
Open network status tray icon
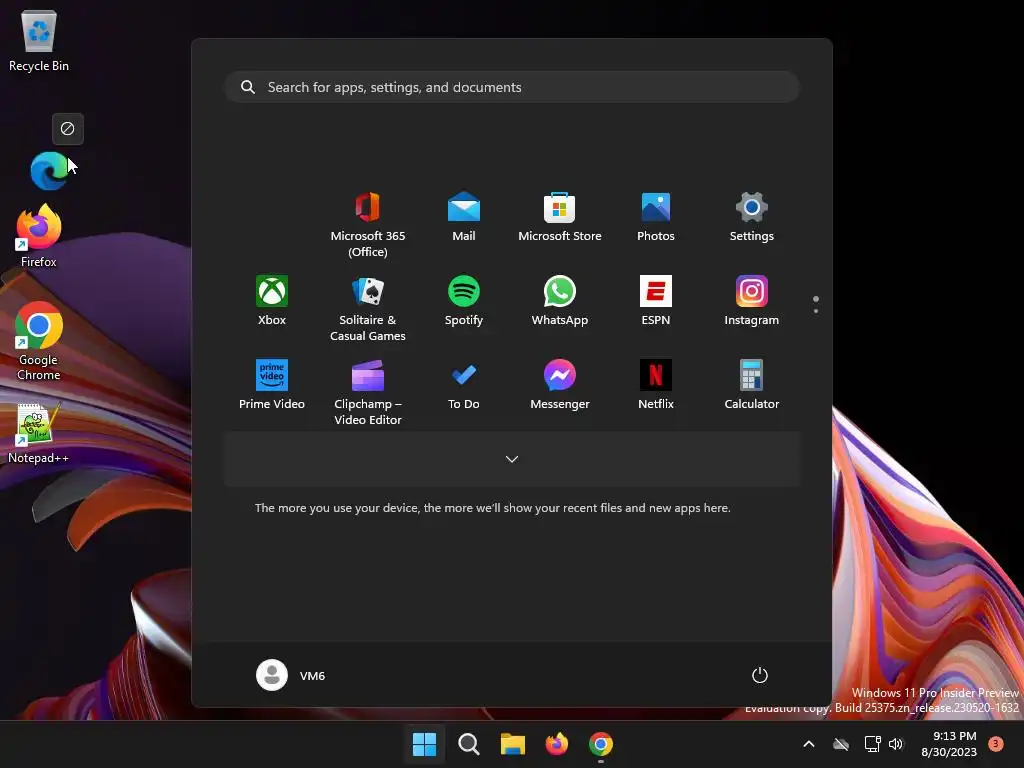[x=872, y=744]
